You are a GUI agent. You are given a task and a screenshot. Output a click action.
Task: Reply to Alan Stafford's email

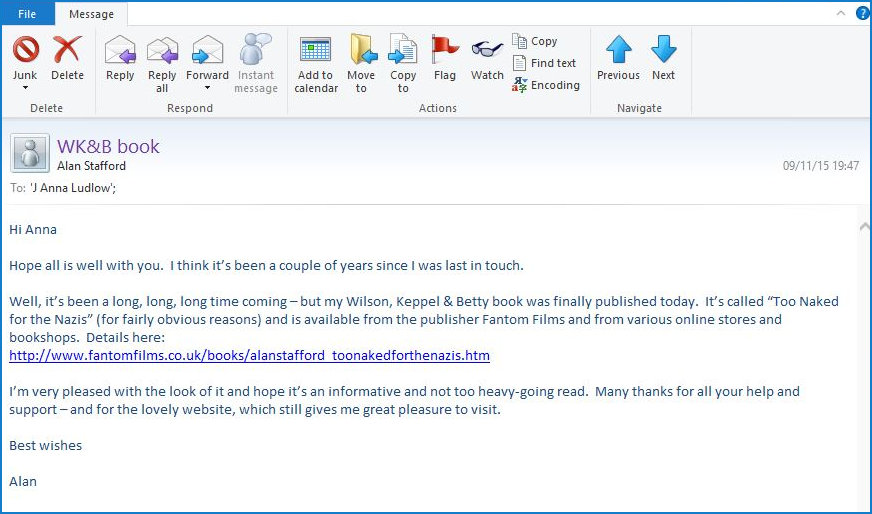pos(120,50)
